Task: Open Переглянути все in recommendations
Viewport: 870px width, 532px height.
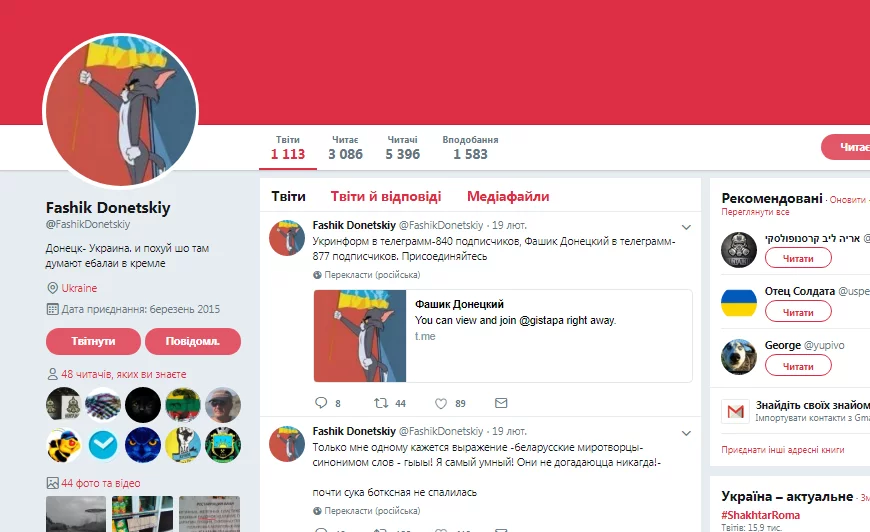Action: tap(755, 212)
